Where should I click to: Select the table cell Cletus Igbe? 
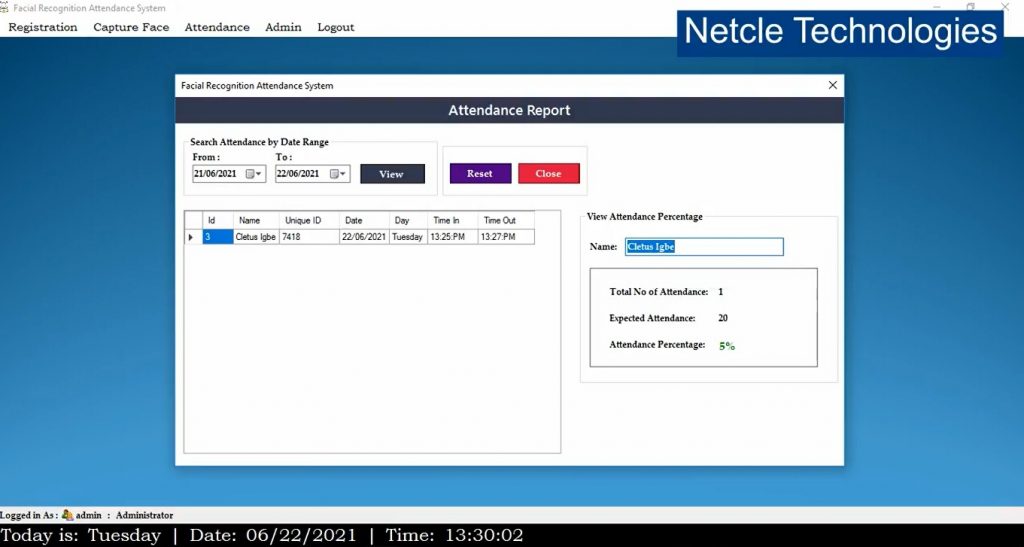click(x=256, y=237)
